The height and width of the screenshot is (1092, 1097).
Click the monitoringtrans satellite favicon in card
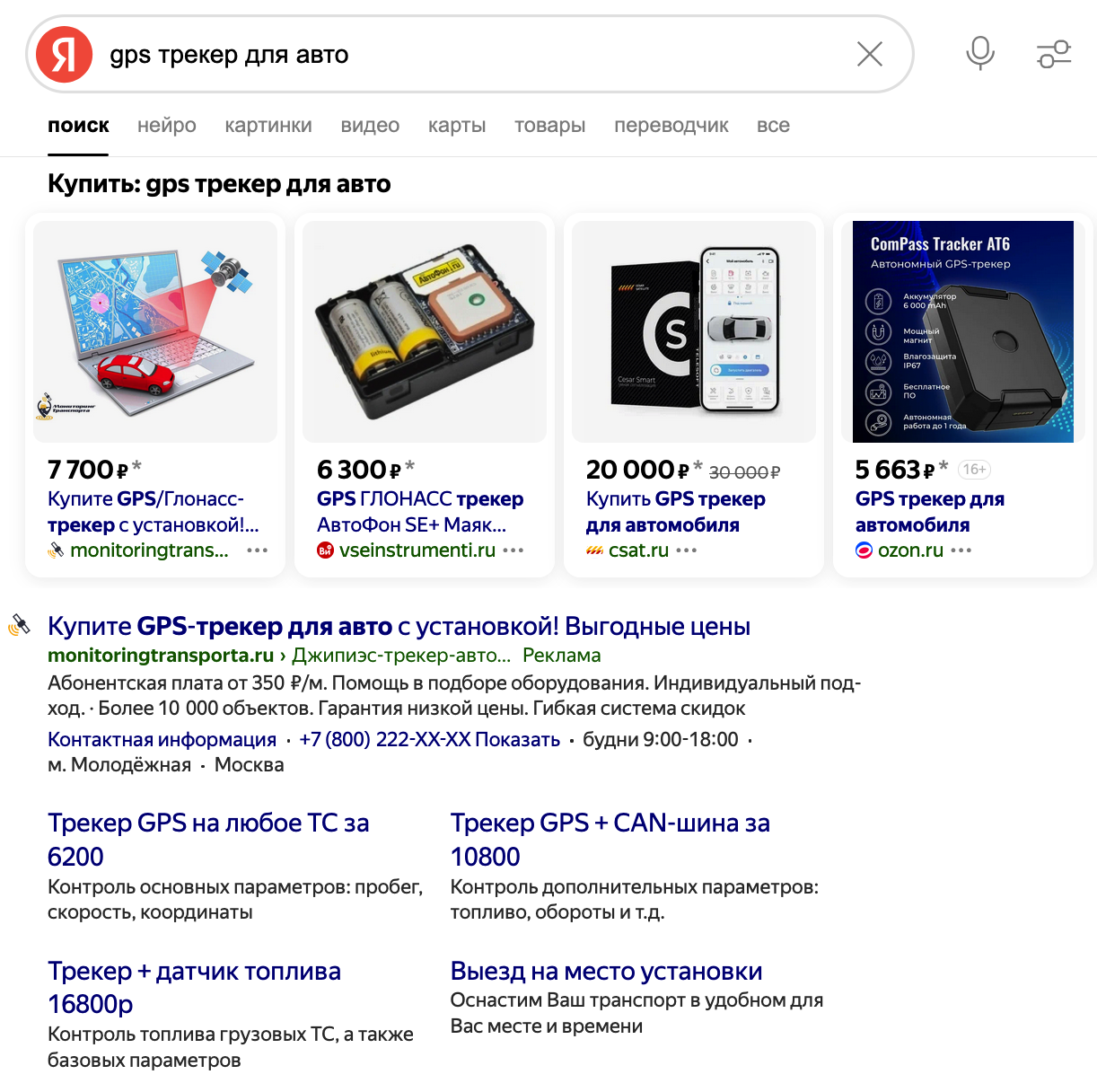click(56, 550)
